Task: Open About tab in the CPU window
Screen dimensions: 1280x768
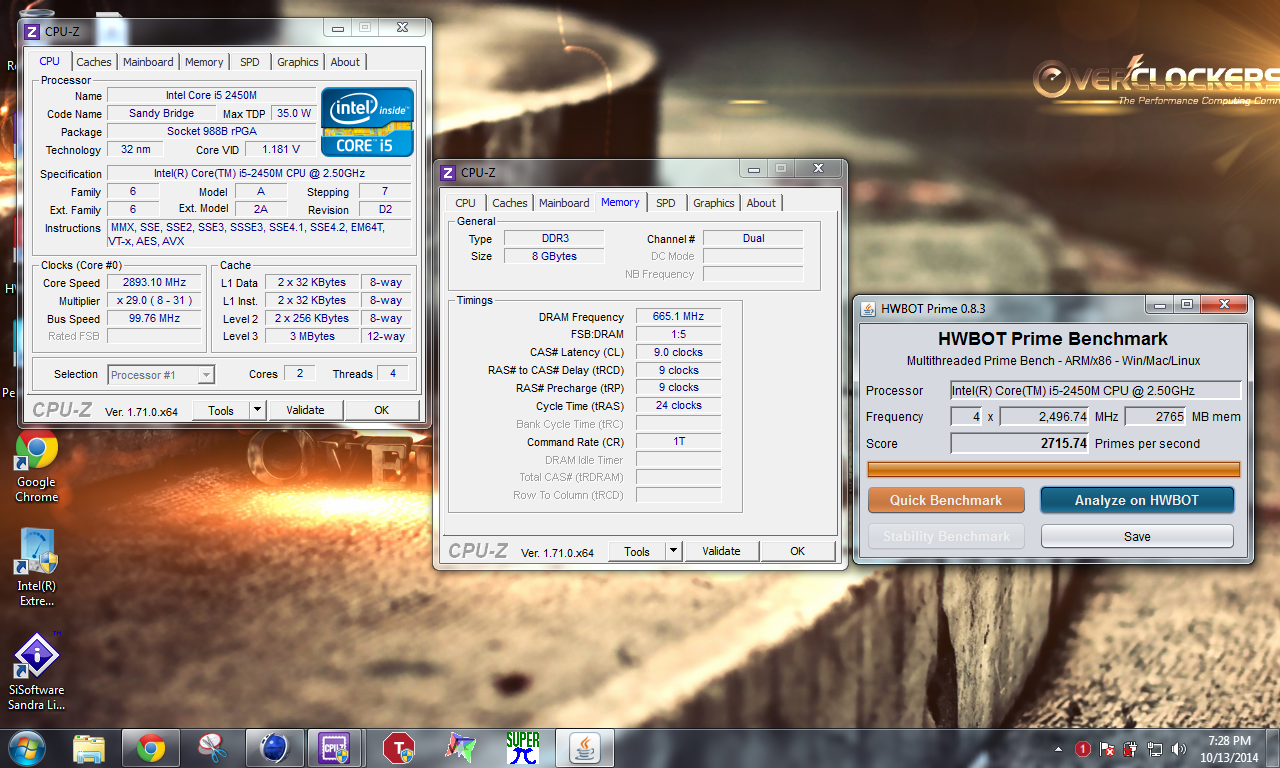Action: [x=345, y=62]
